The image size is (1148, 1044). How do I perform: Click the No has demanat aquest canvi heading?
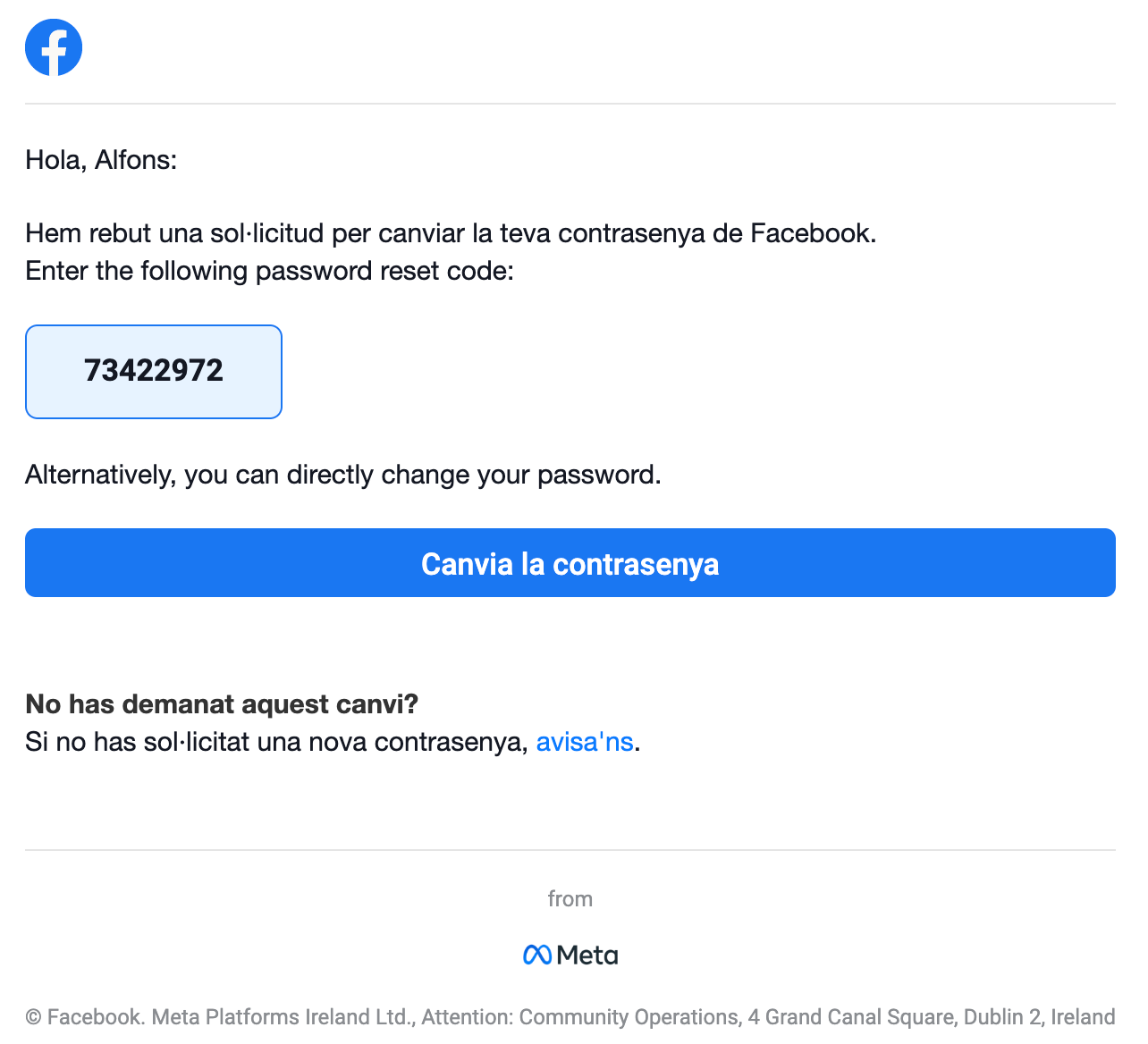click(222, 704)
